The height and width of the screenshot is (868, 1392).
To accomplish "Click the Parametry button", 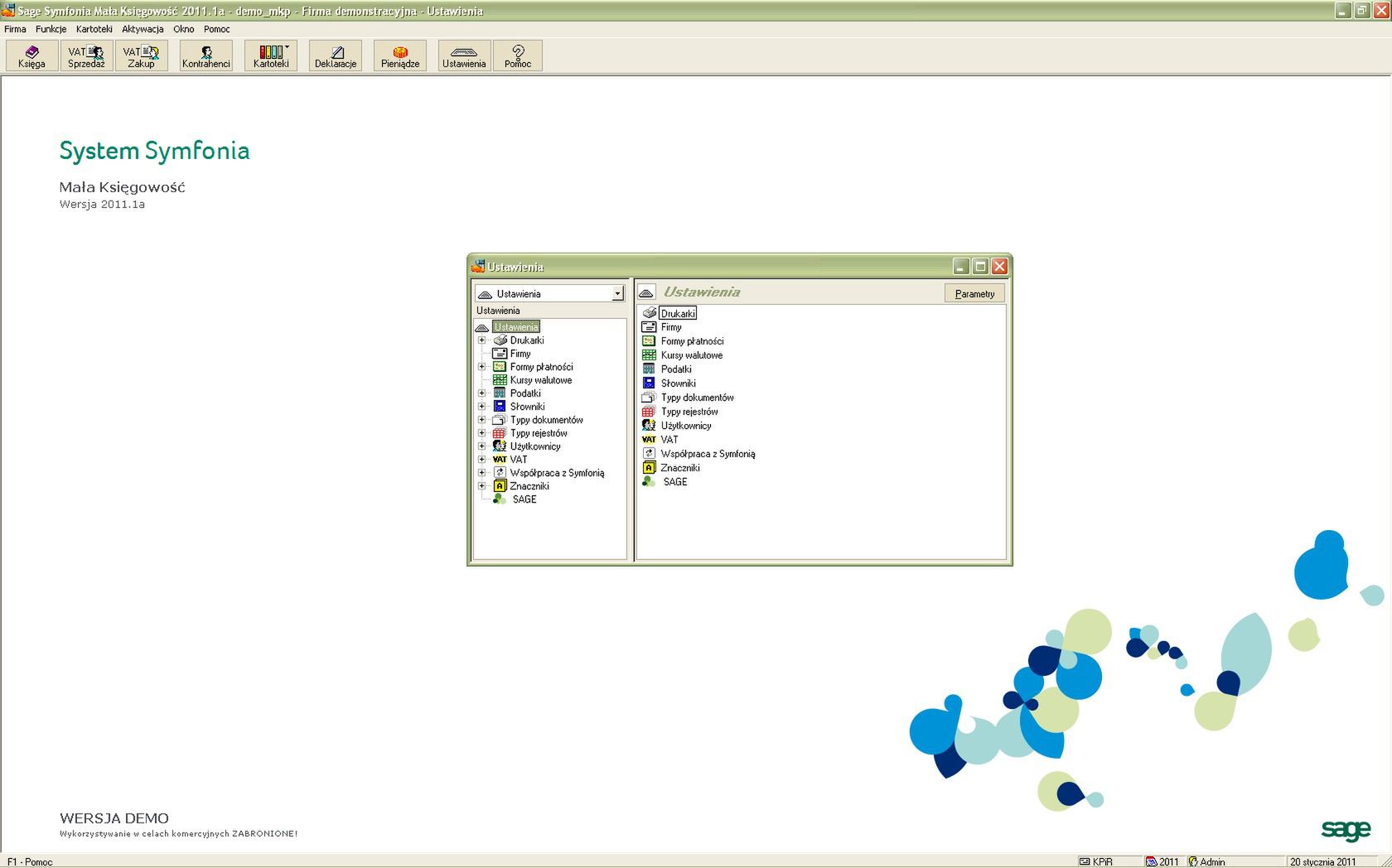I will pyautogui.click(x=974, y=293).
